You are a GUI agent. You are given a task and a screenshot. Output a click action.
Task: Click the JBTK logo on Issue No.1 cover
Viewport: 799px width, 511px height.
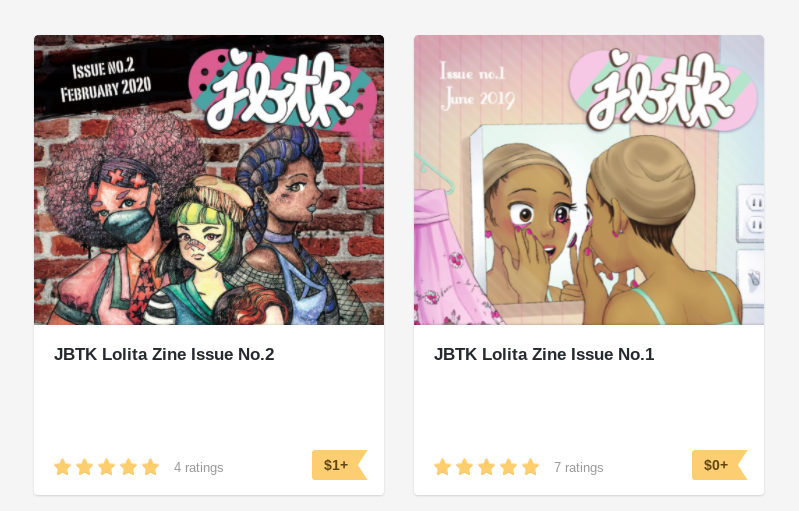tap(662, 91)
